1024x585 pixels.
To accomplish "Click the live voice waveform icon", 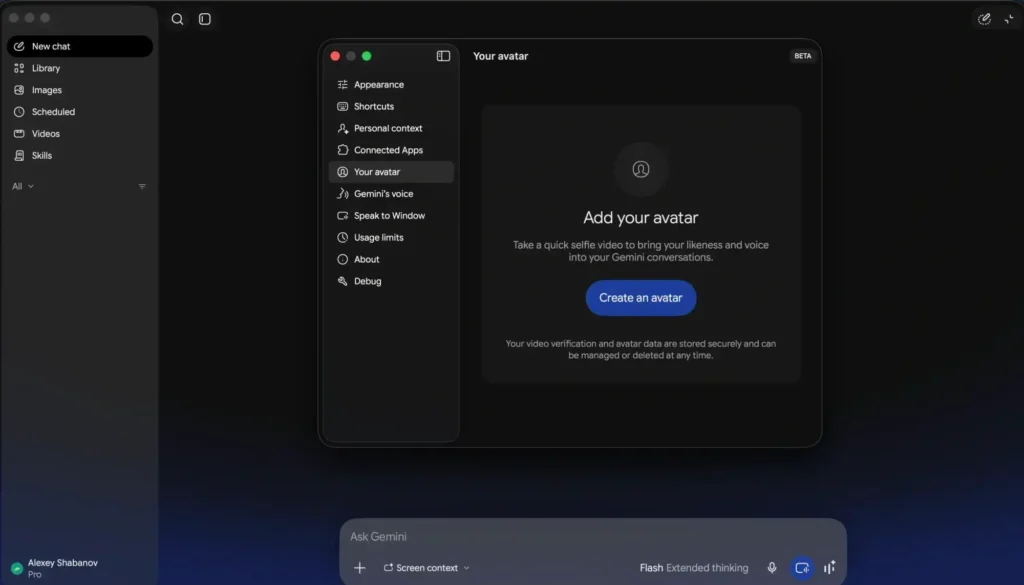I will pyautogui.click(x=829, y=567).
